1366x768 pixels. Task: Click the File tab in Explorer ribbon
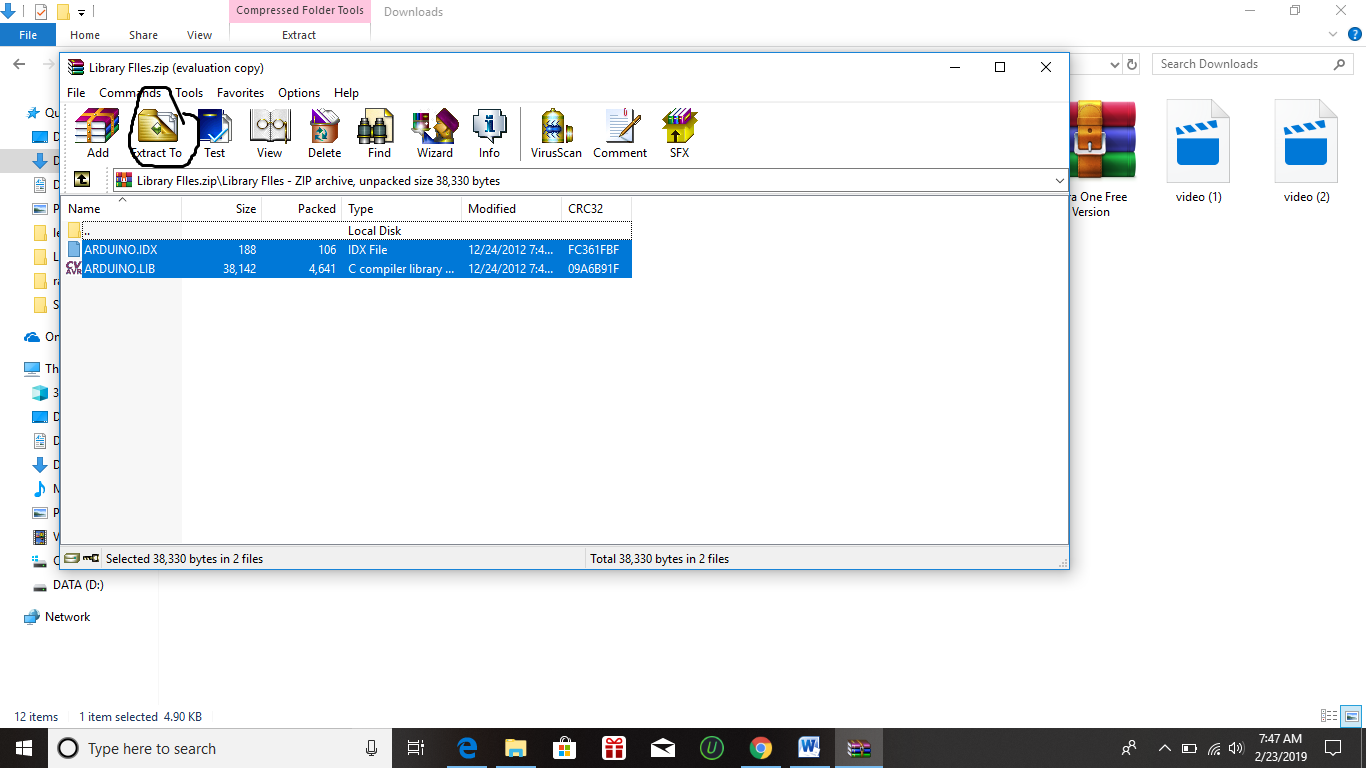point(28,35)
